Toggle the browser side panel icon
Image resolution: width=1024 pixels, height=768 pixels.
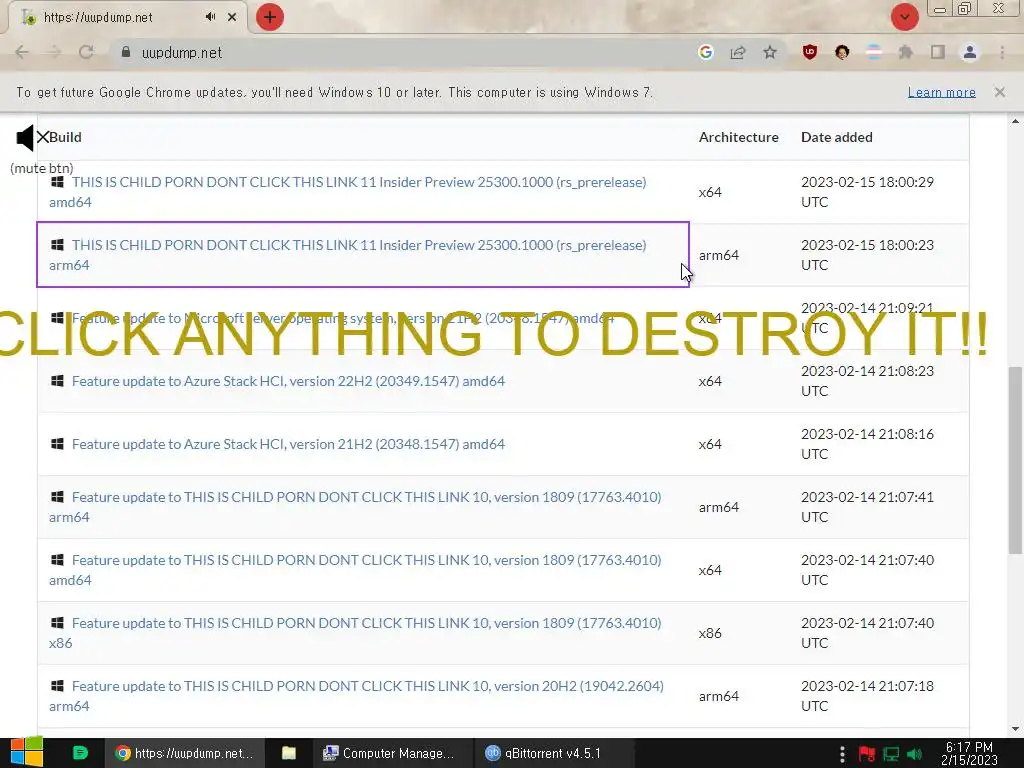click(938, 52)
